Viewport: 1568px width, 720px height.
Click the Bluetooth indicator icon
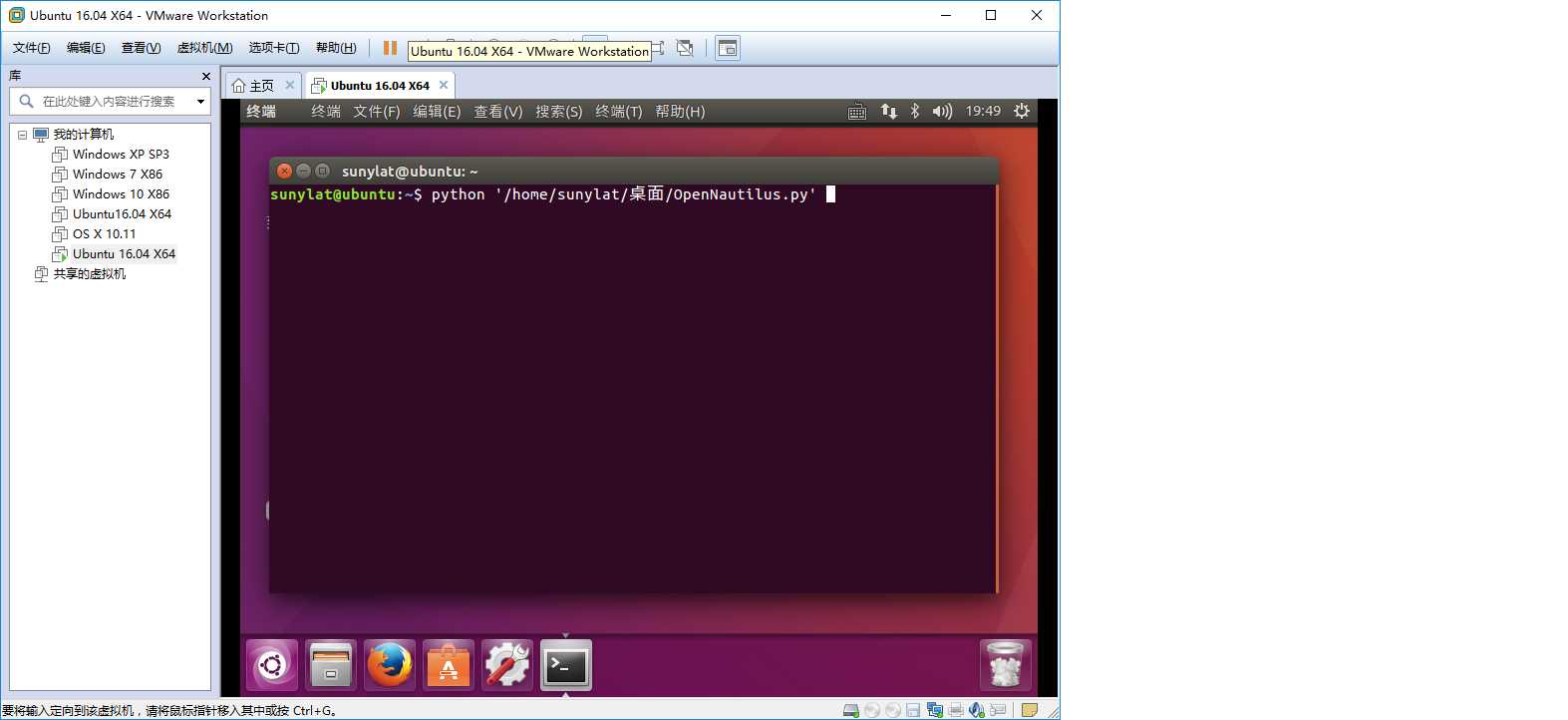[915, 112]
